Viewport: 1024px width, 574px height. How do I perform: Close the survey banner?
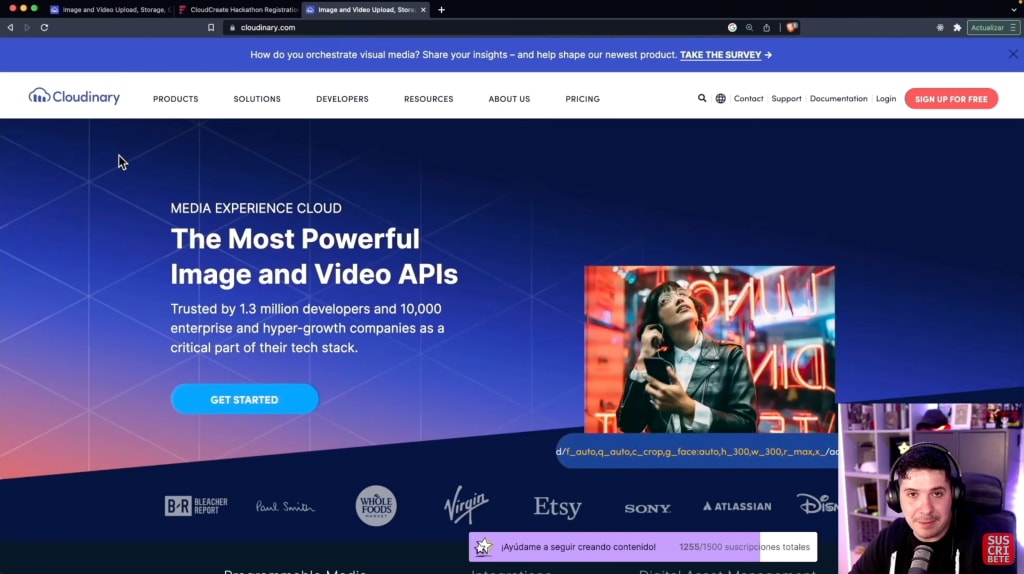(1012, 54)
